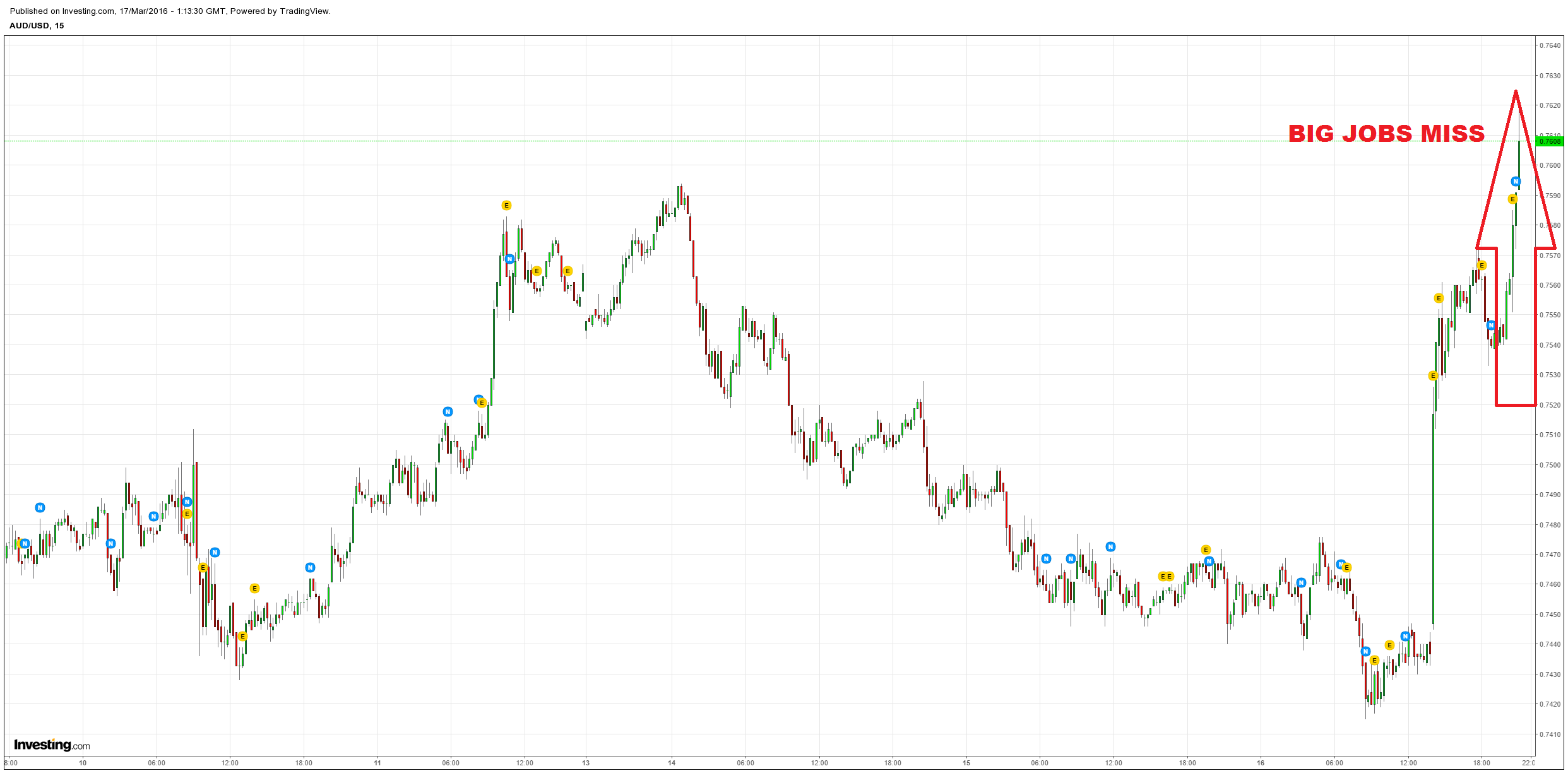The width and height of the screenshot is (1568, 771).
Task: Click the double EE event marker pair
Action: [x=1166, y=576]
